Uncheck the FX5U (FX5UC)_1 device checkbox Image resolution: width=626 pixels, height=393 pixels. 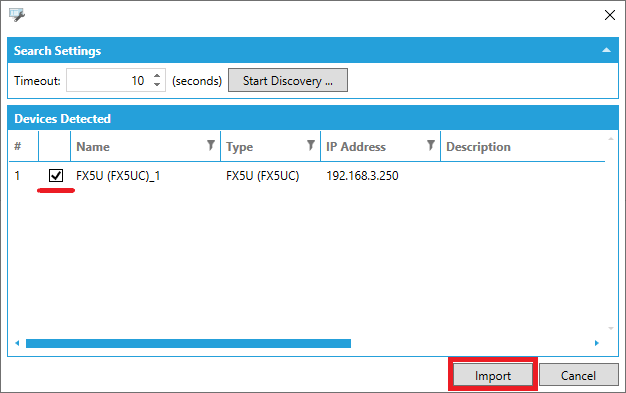tap(55, 175)
